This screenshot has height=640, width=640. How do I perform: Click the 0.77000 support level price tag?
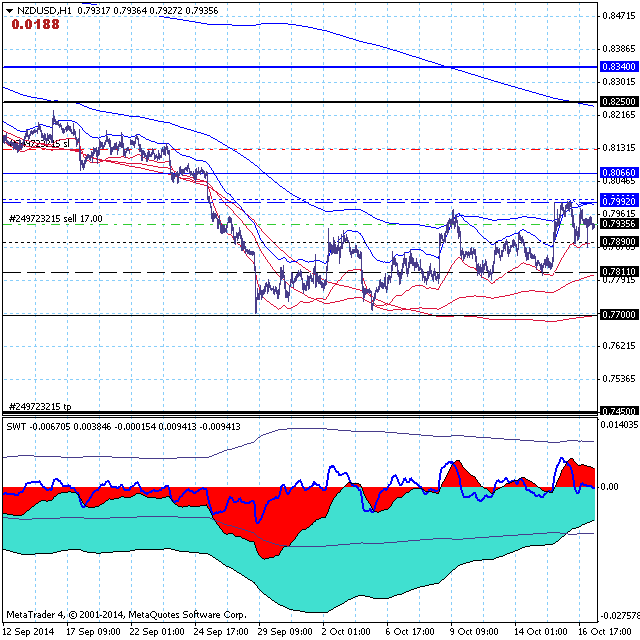(619, 315)
